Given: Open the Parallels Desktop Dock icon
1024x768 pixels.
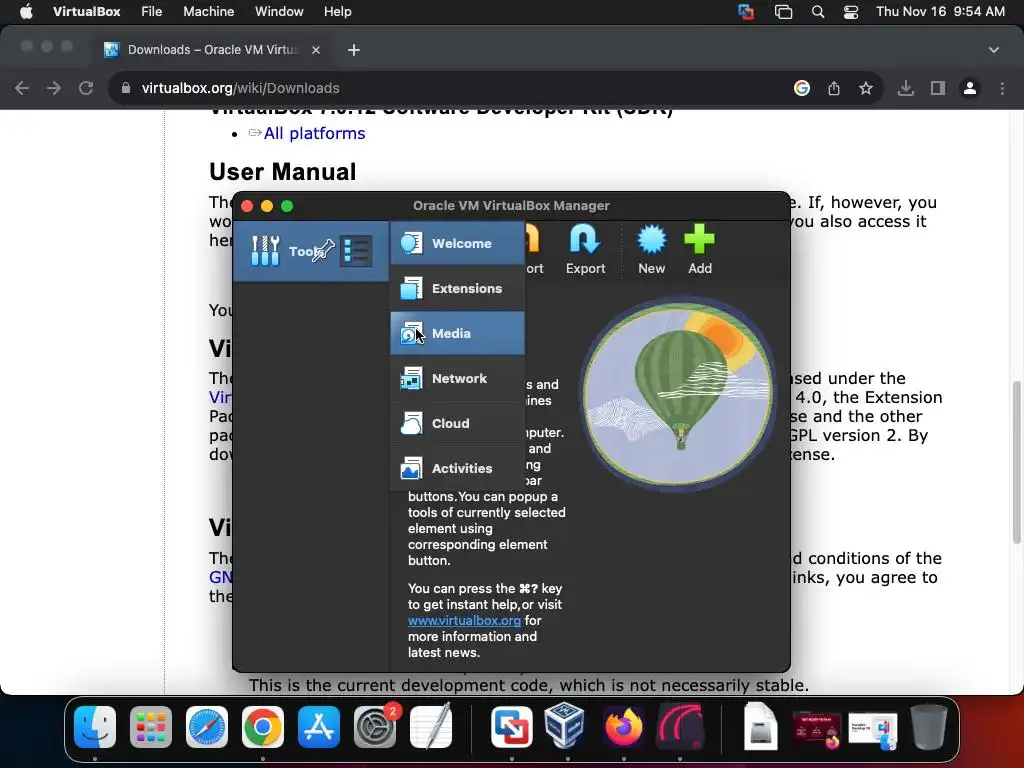Looking at the screenshot, I should (x=511, y=726).
